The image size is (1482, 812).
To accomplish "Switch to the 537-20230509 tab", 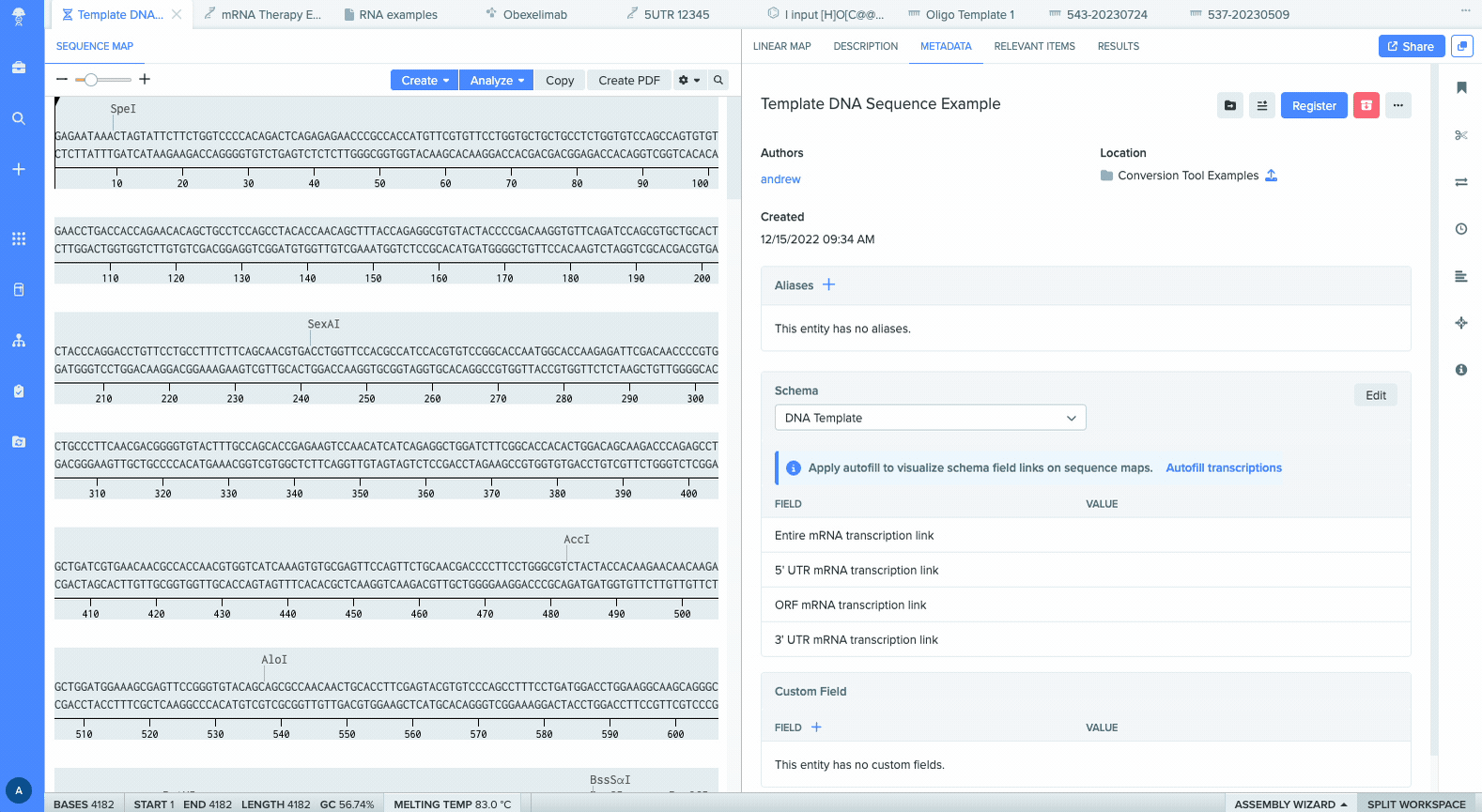I will [1240, 14].
